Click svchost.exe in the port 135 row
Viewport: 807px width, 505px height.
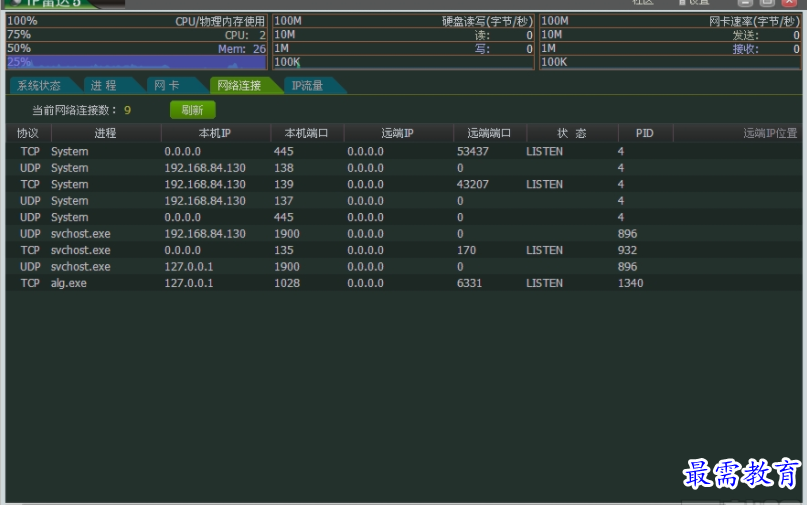(x=80, y=250)
